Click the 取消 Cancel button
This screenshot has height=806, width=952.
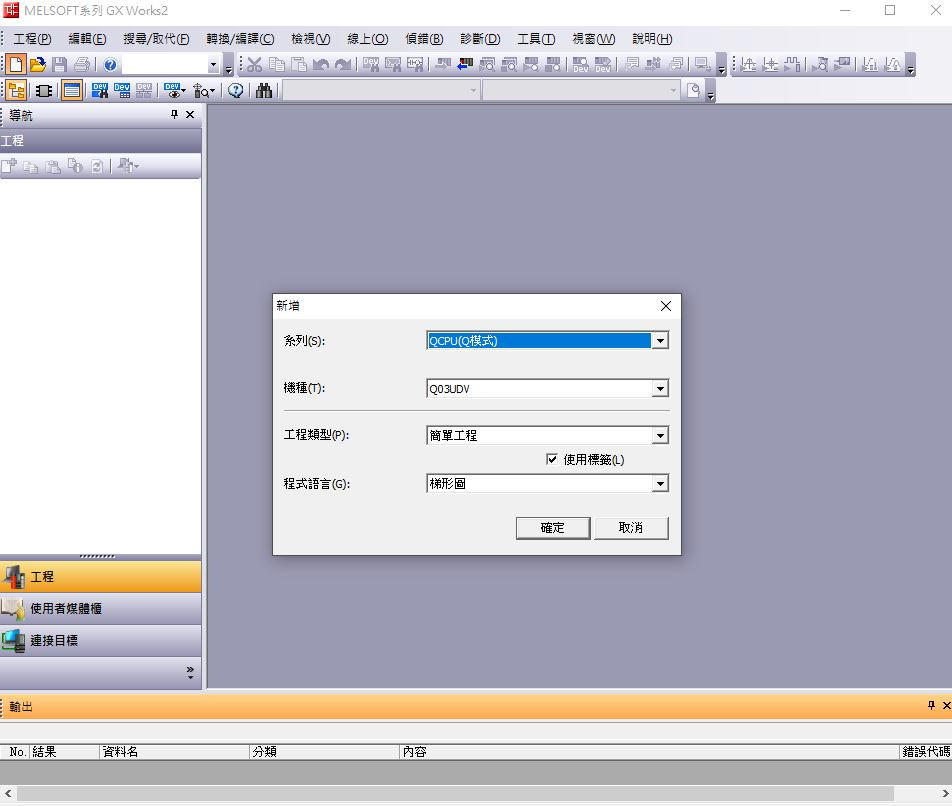click(x=631, y=527)
